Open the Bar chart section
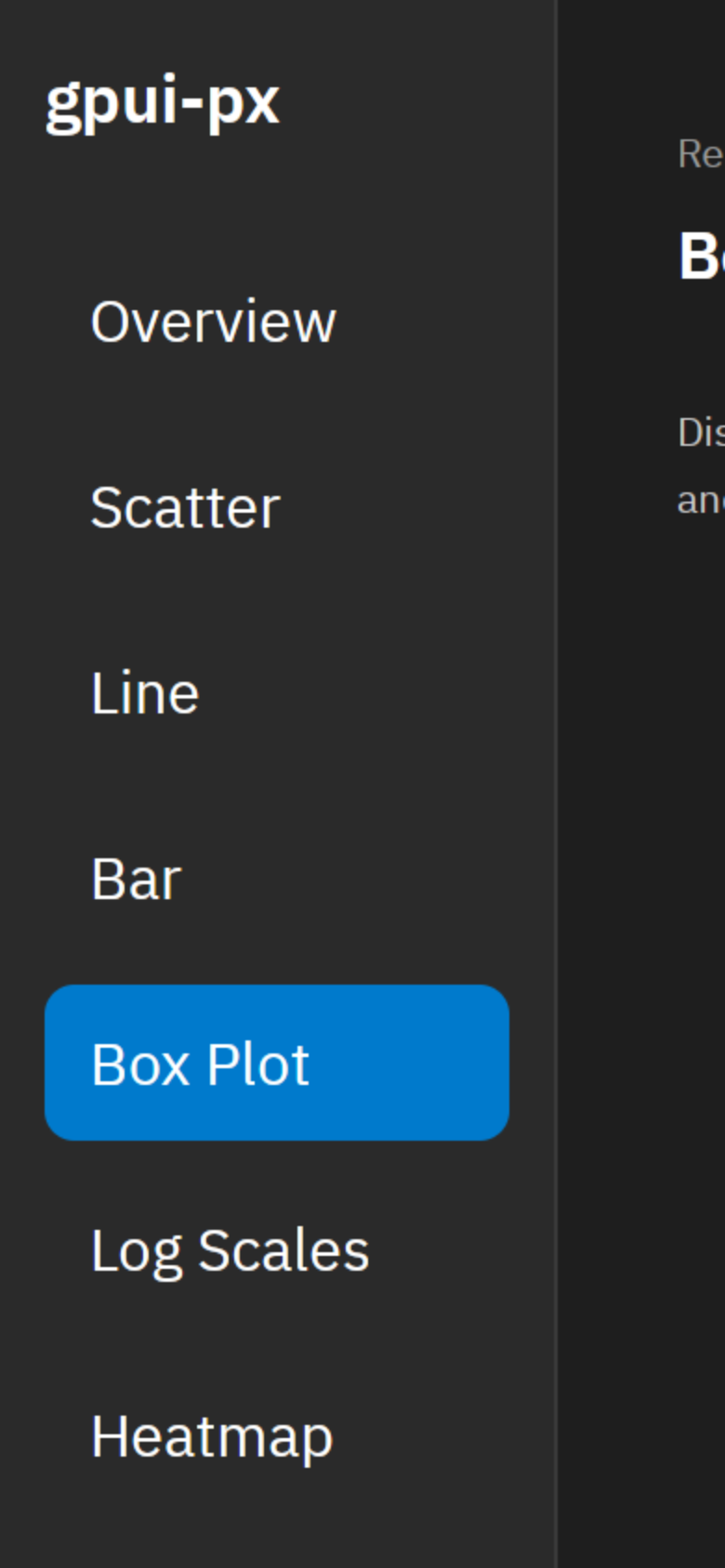The image size is (725, 1568). pyautogui.click(x=277, y=878)
